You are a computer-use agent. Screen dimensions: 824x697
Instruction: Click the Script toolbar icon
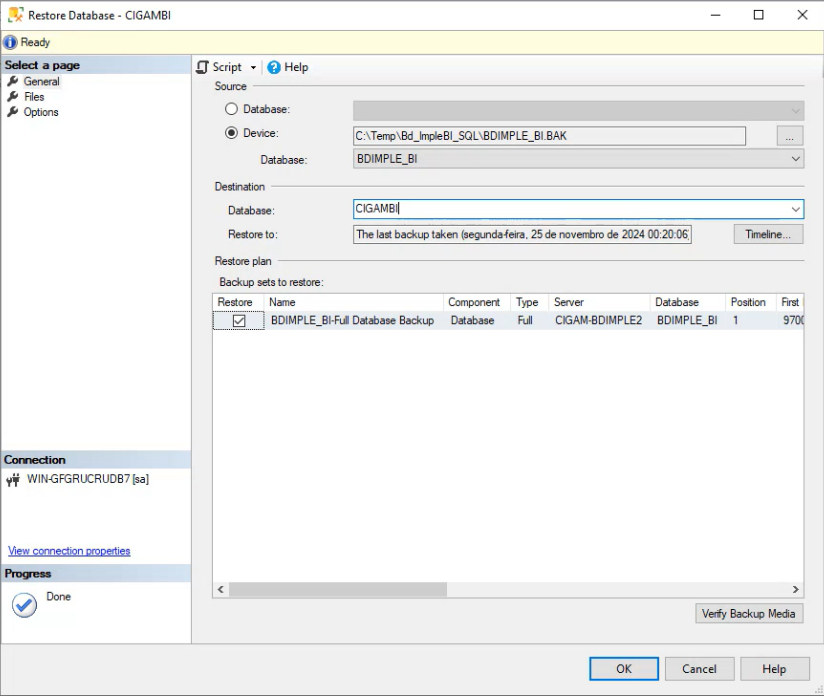tap(202, 67)
